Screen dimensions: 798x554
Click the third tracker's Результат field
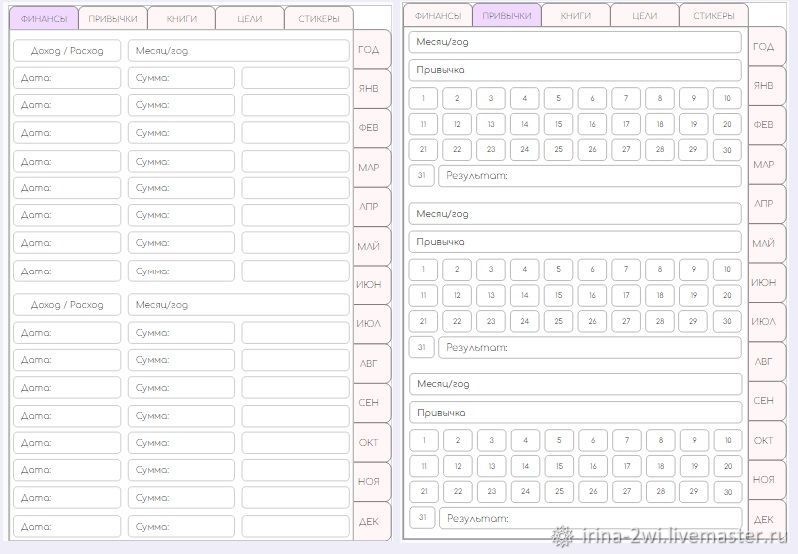click(590, 518)
